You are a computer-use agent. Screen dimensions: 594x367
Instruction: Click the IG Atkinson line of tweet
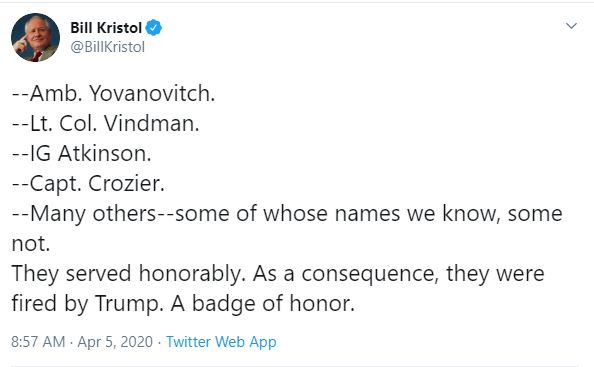[x=81, y=153]
